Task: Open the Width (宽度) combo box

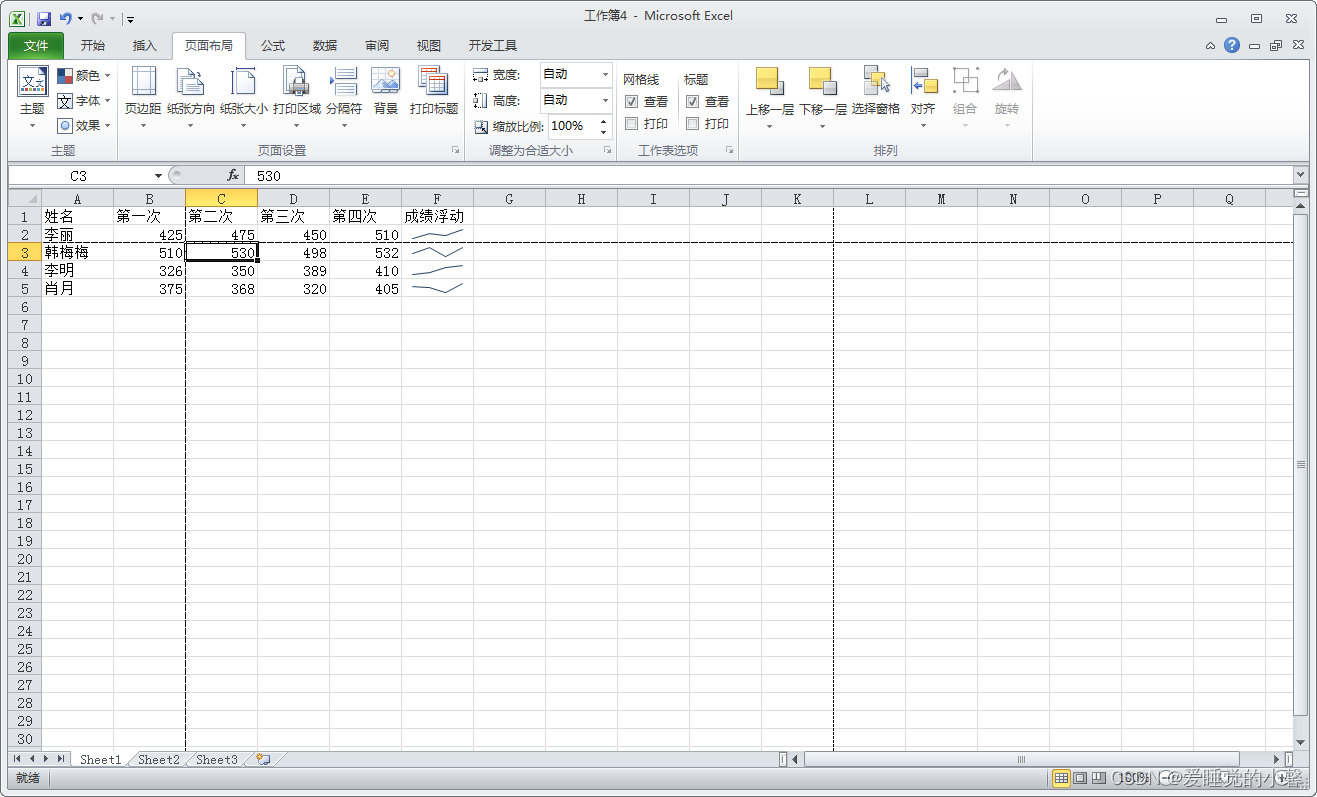Action: [x=576, y=75]
